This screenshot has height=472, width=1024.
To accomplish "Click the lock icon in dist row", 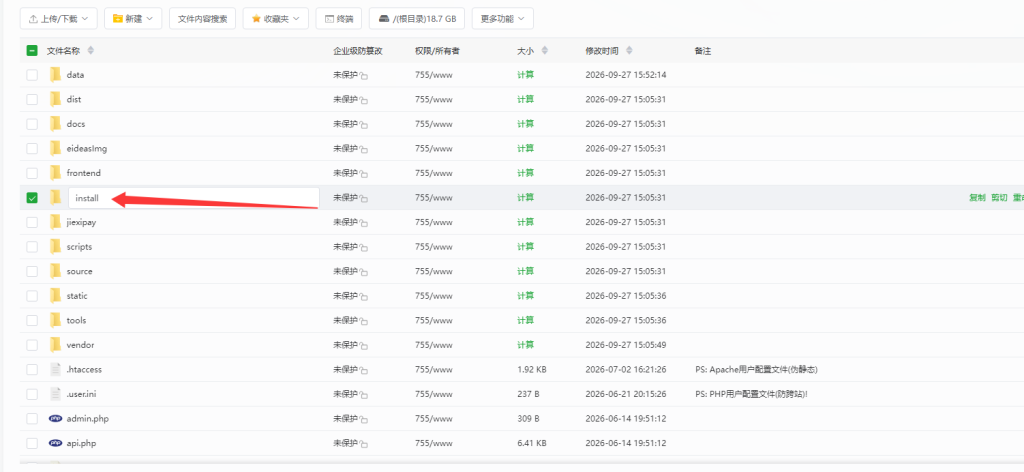I will point(364,101).
